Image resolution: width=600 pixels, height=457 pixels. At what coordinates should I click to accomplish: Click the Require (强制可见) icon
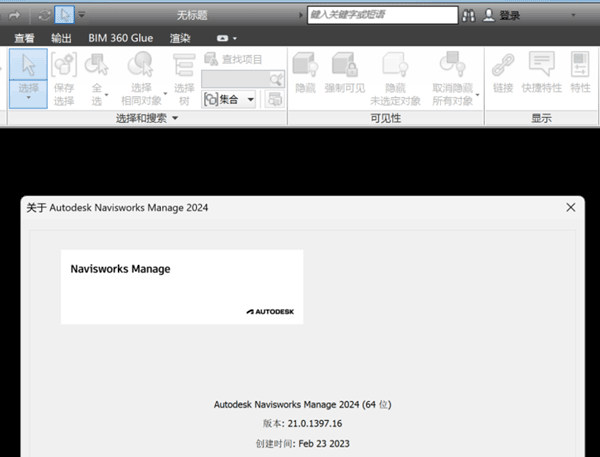(345, 64)
